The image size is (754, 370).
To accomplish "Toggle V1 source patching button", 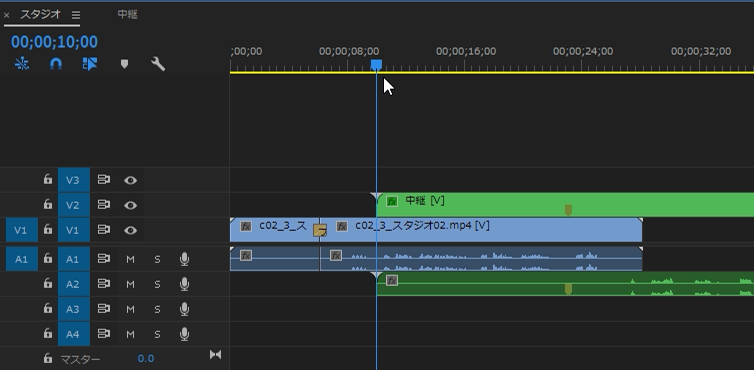I will coord(22,230).
